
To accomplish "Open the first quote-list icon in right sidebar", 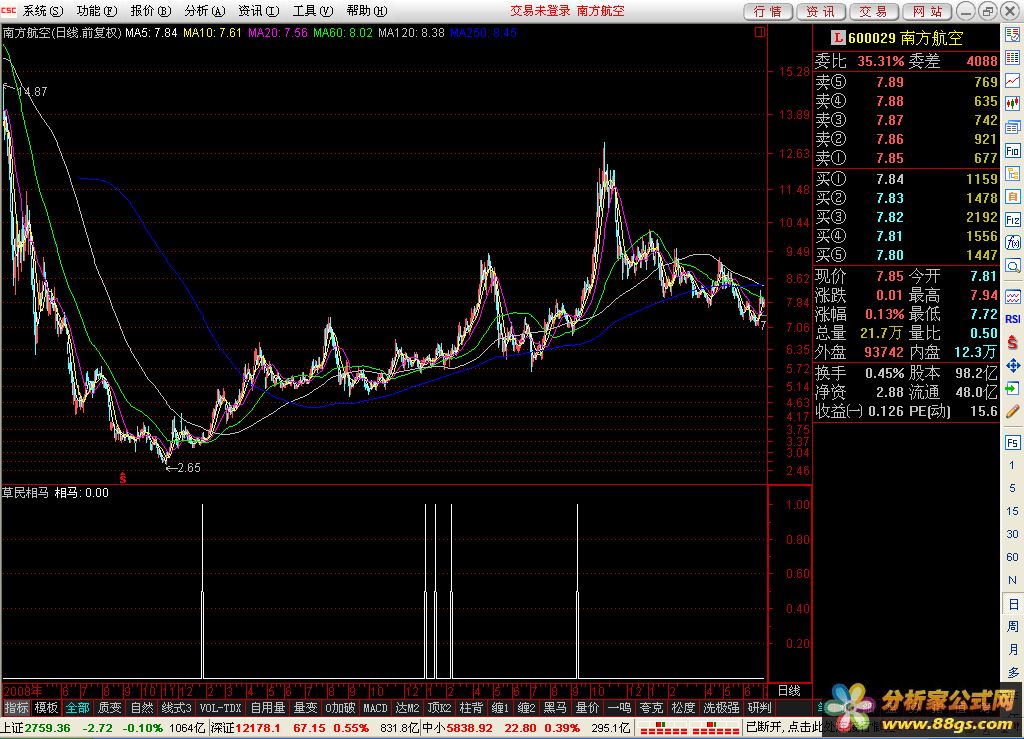I will point(1012,35).
